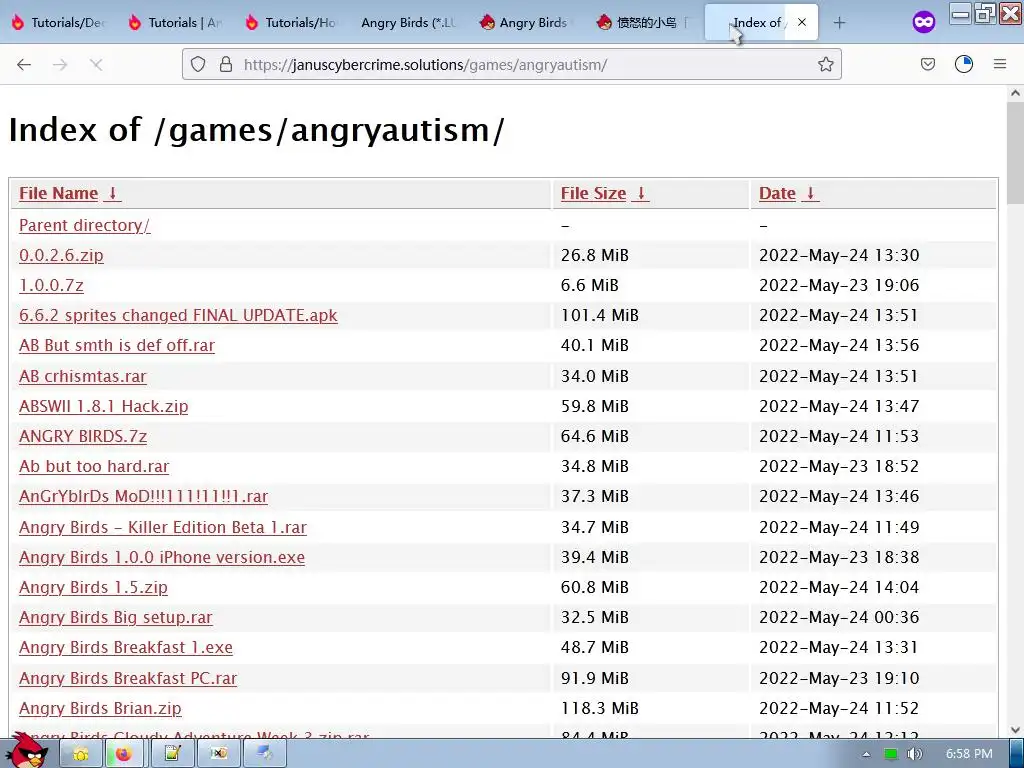The height and width of the screenshot is (768, 1024).
Task: Open AB But smth is def off.rar
Action: coord(117,345)
